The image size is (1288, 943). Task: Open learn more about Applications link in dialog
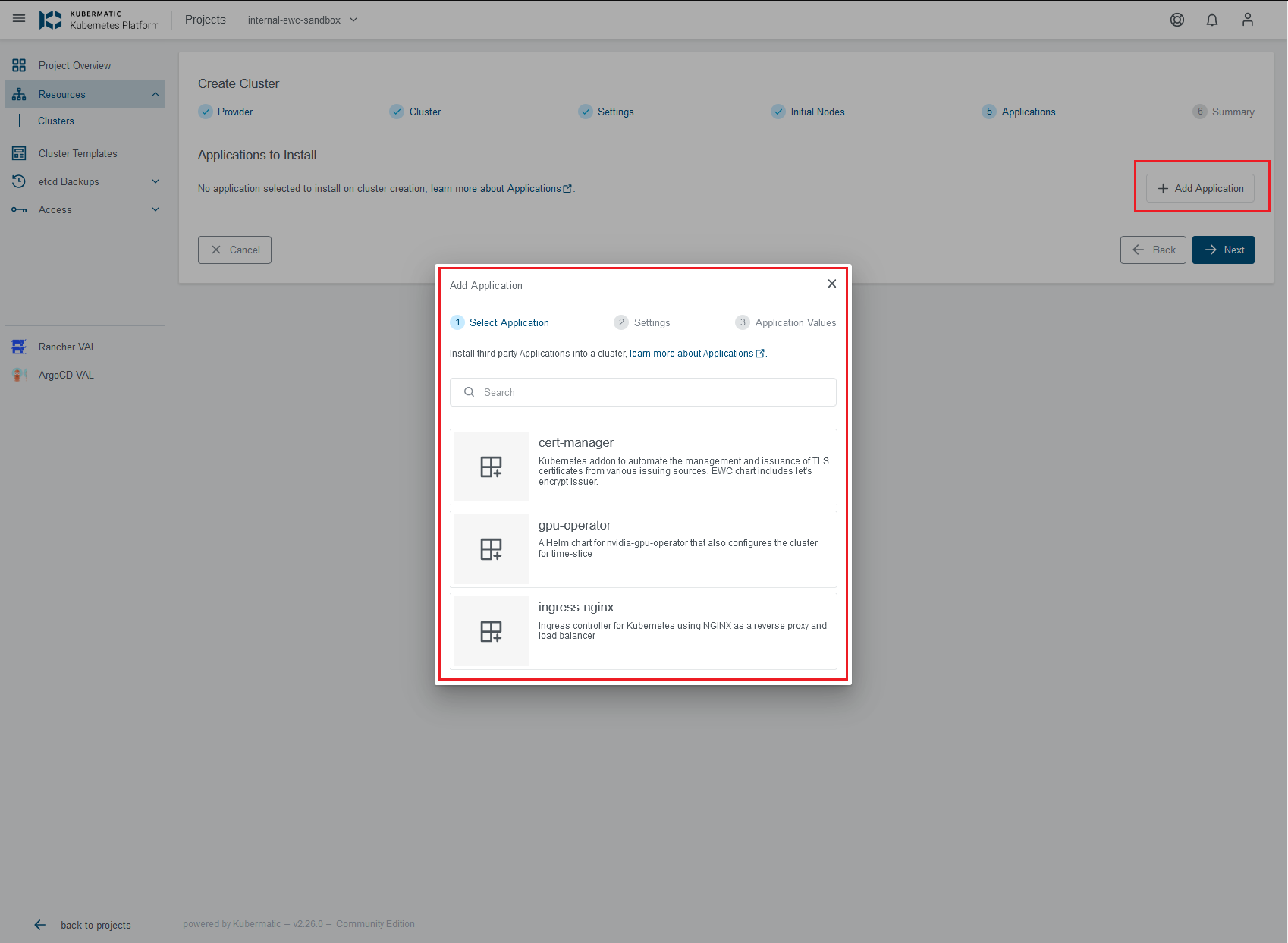pos(697,354)
